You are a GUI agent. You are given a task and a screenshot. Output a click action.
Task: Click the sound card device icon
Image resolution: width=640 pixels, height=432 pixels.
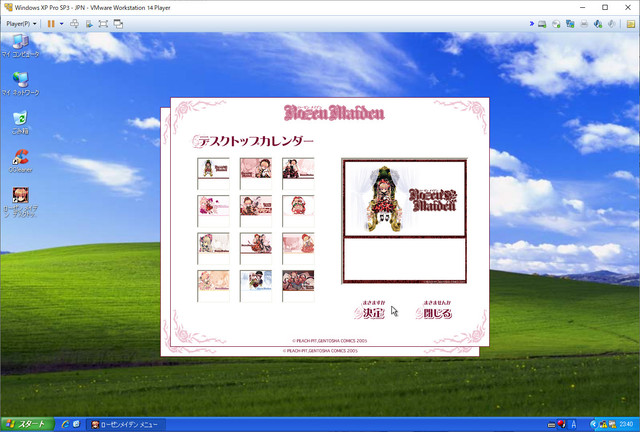point(598,24)
